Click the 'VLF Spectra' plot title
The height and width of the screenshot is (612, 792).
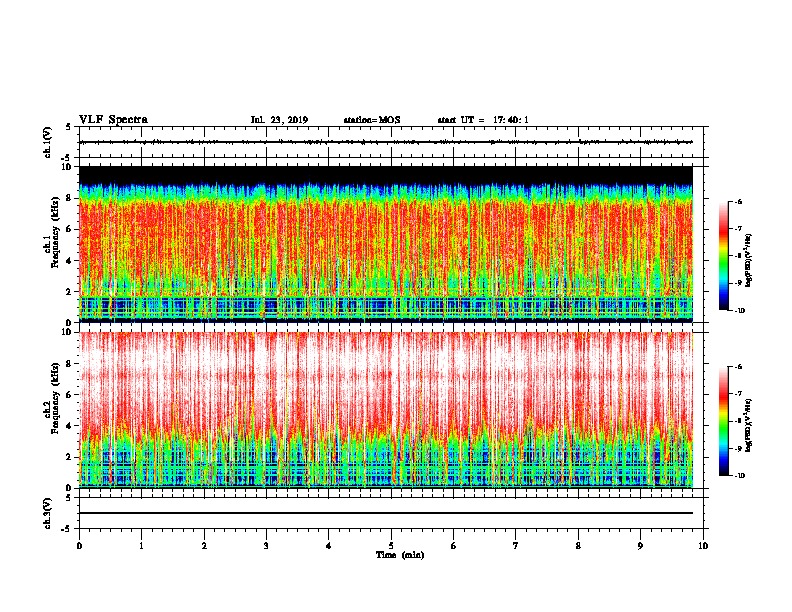113,120
